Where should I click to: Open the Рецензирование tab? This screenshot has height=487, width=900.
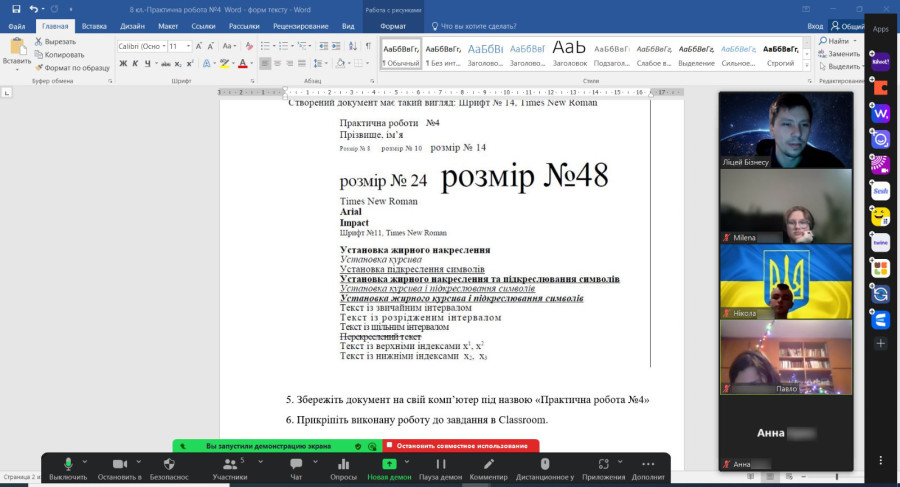tap(301, 26)
